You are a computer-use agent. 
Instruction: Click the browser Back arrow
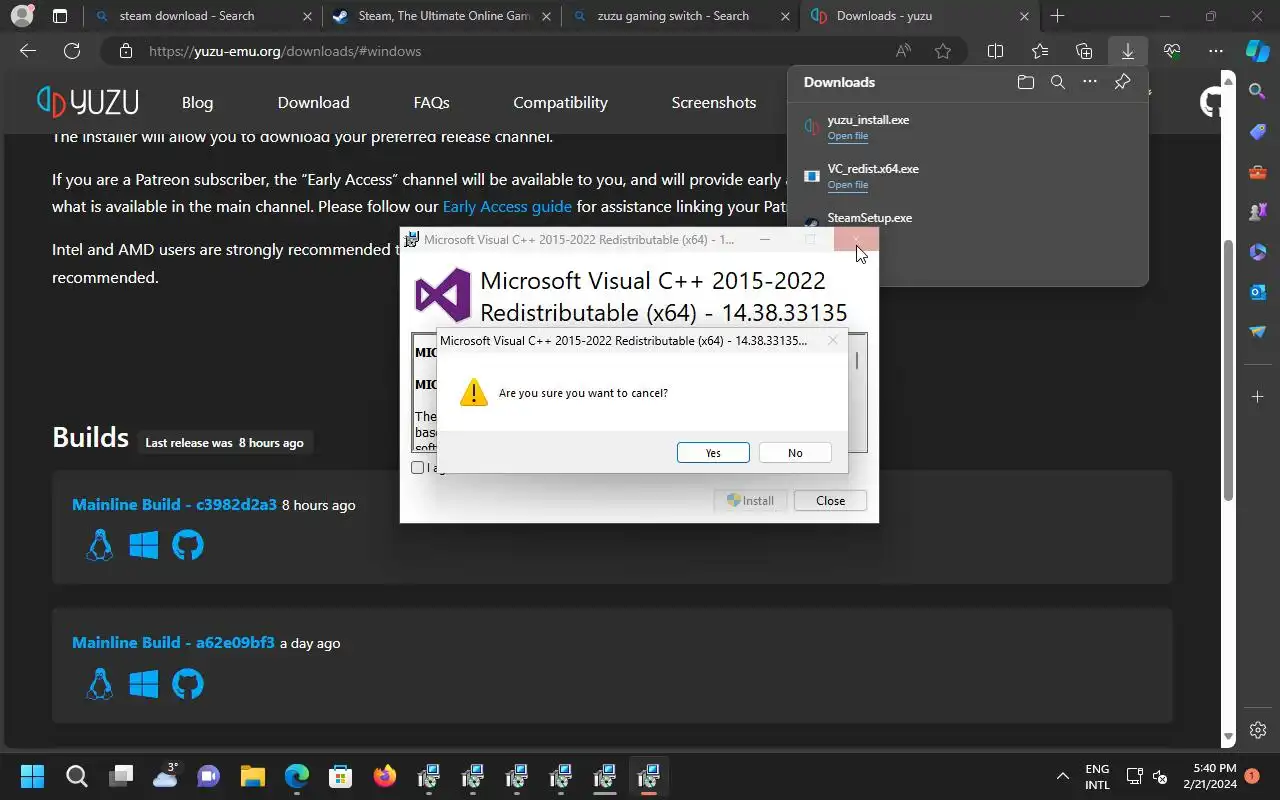[x=28, y=51]
